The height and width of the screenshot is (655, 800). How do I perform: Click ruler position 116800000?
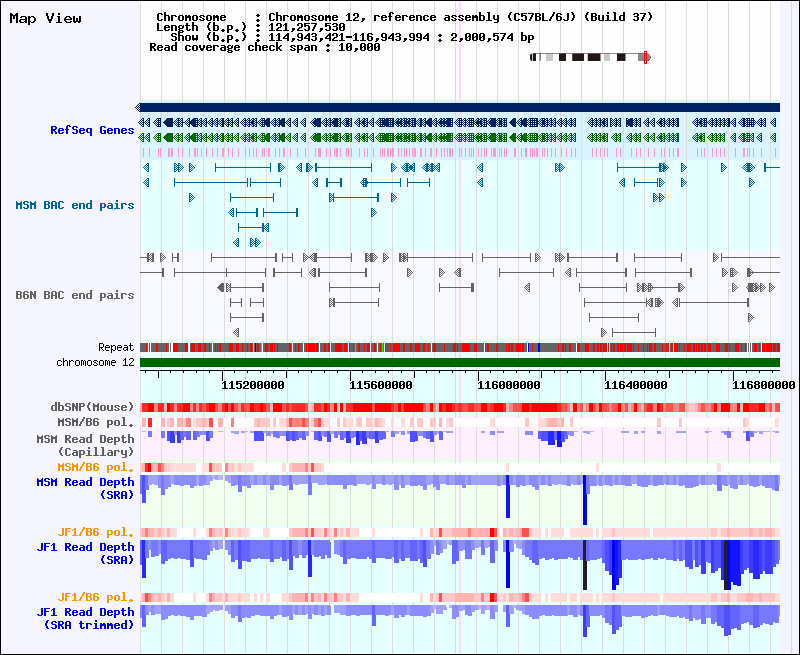pyautogui.click(x=764, y=385)
